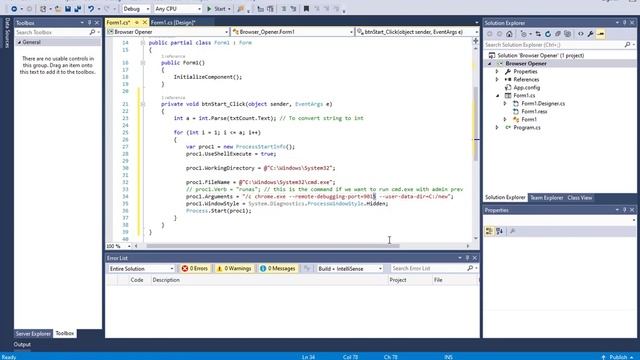
Task: Close the Form1.cs tab
Action: [x=144, y=22]
